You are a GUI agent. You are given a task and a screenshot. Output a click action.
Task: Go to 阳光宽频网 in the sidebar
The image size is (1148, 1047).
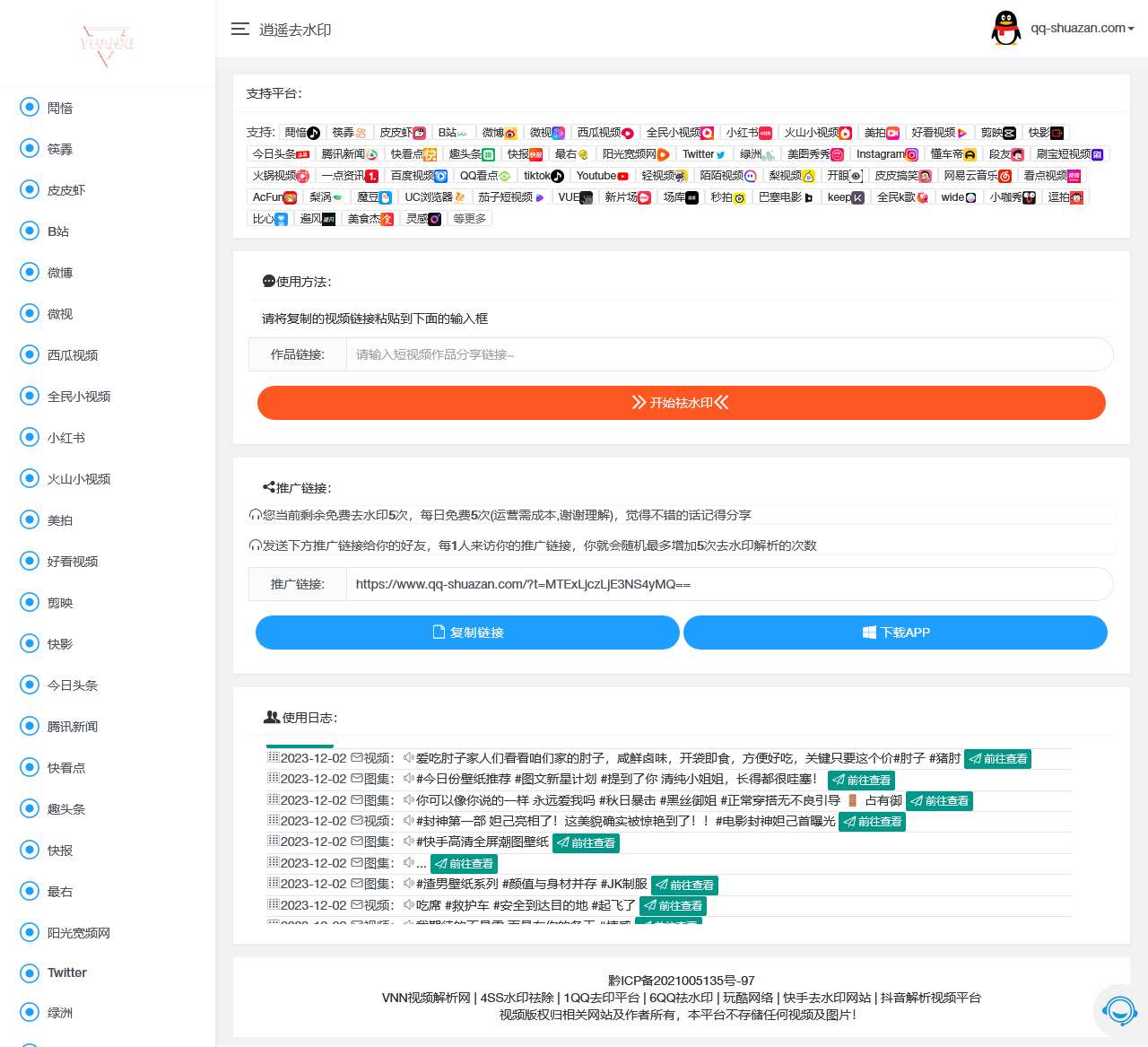(x=79, y=932)
